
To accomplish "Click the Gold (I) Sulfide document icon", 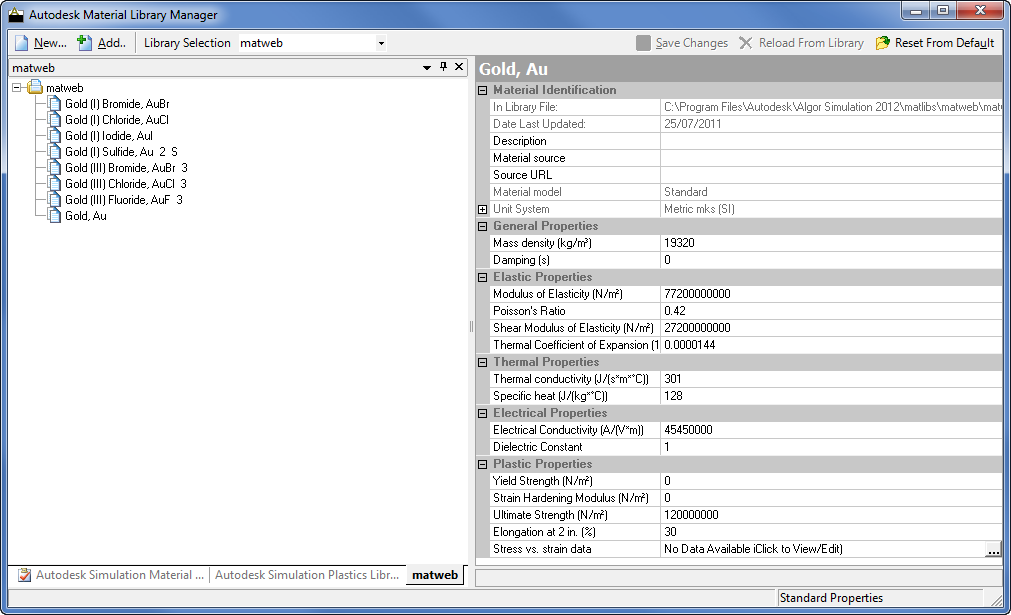I will 55,152.
